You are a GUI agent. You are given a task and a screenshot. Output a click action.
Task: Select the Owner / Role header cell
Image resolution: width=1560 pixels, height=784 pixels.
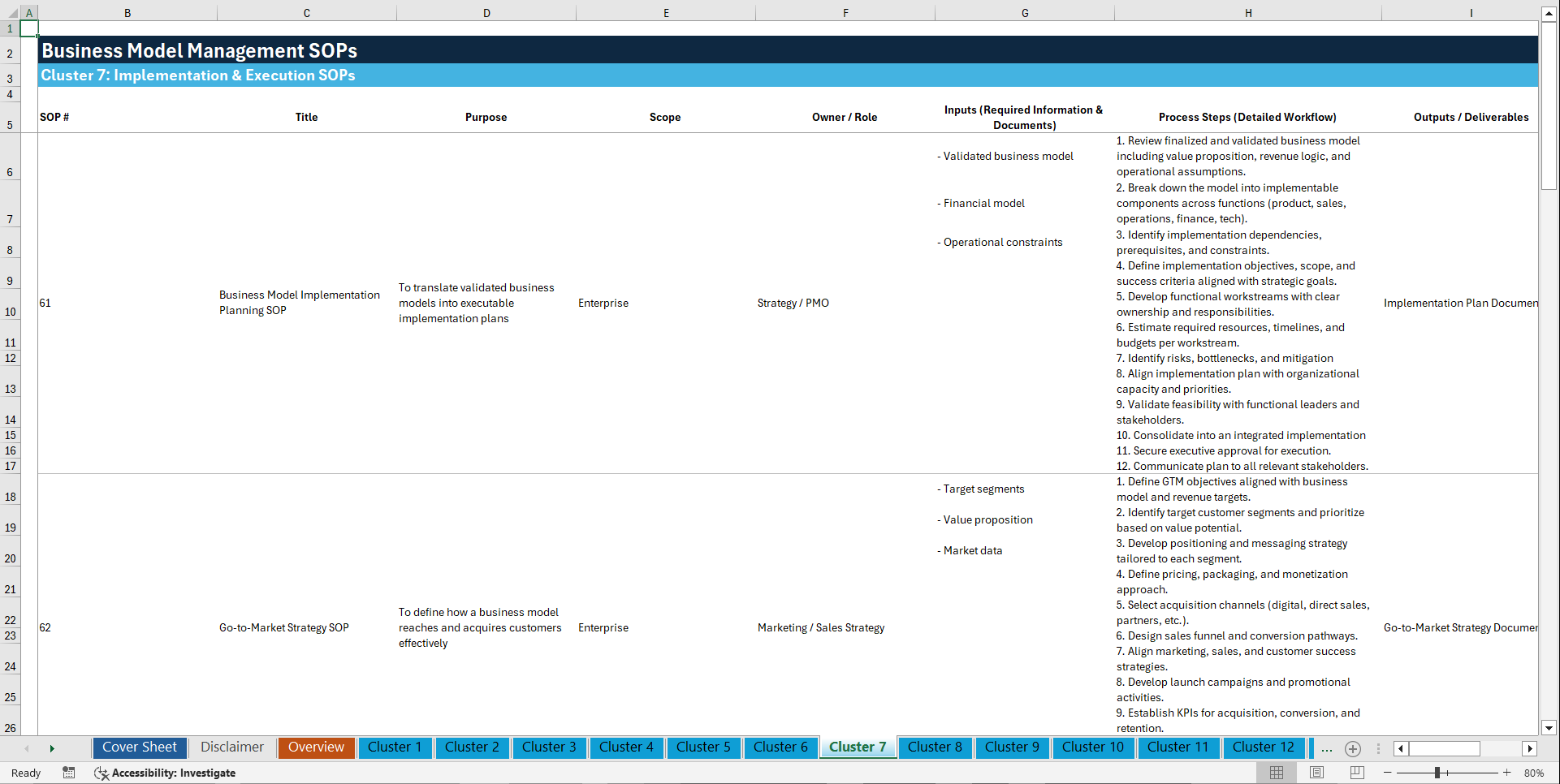pos(845,117)
